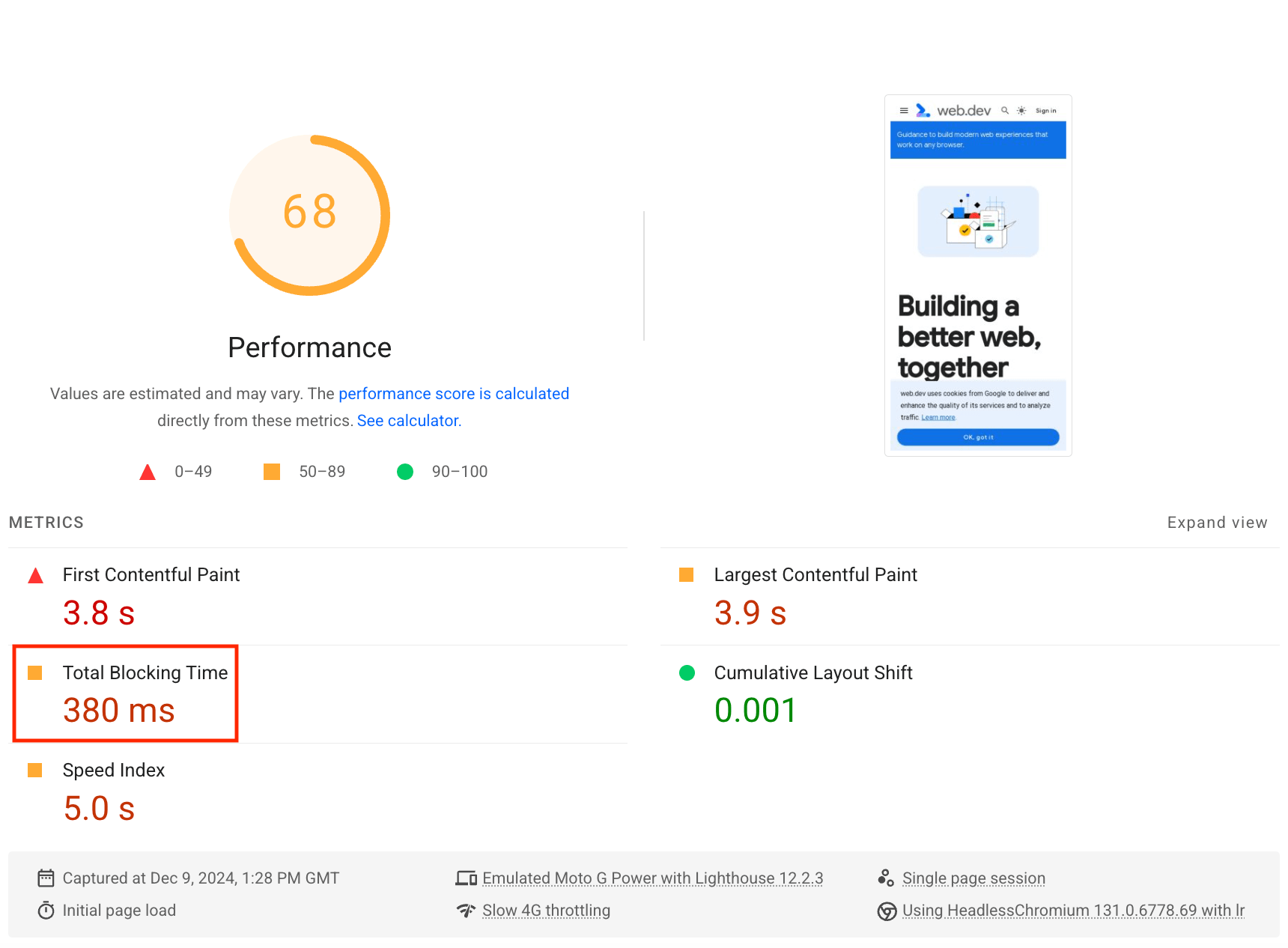Click the web.dev logo
This screenshot has width=1288, height=948.
click(x=923, y=110)
